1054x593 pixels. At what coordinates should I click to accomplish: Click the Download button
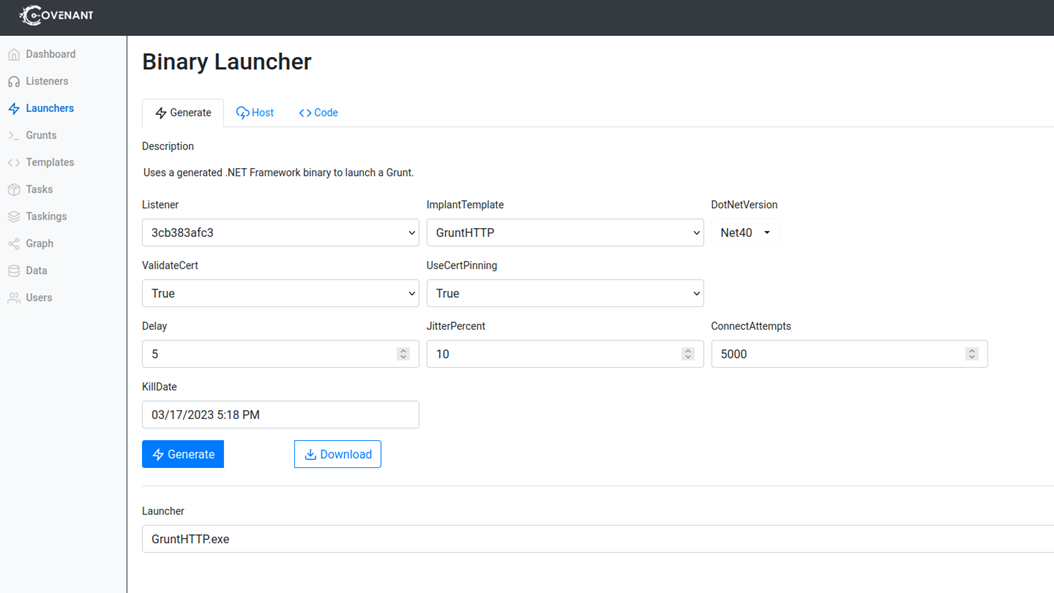337,453
